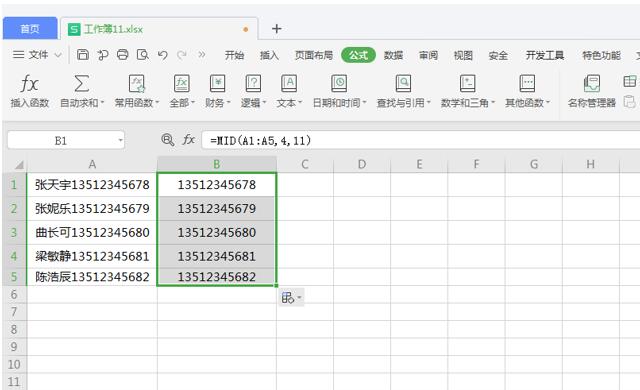Click the Insert Function fx icon

click(29, 84)
